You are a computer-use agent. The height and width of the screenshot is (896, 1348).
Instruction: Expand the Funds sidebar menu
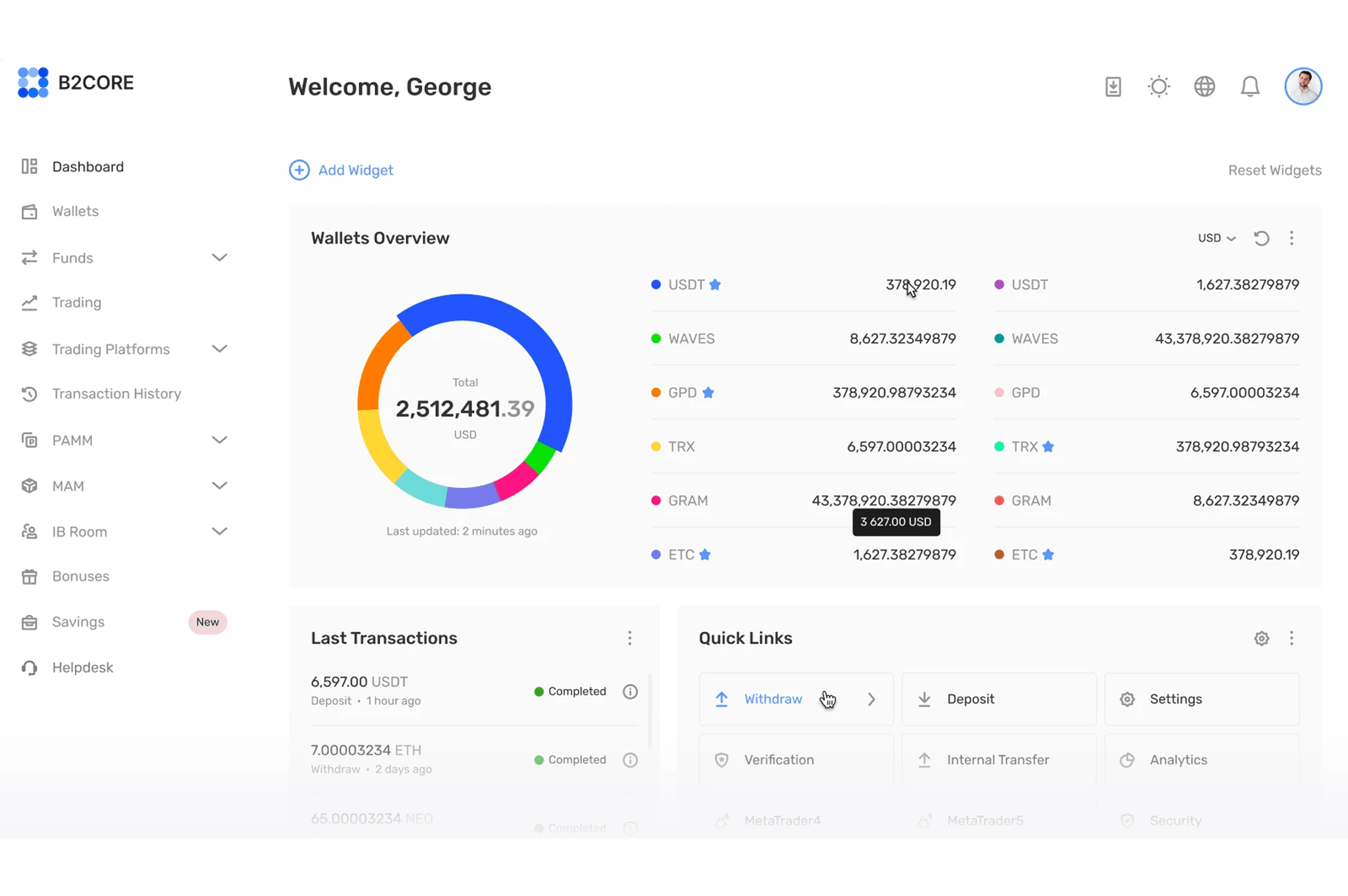click(219, 258)
